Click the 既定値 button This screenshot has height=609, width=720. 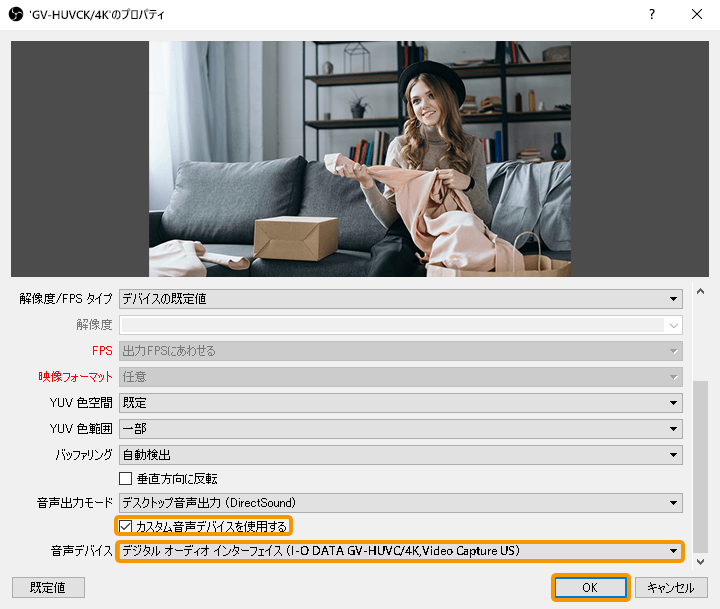click(48, 587)
